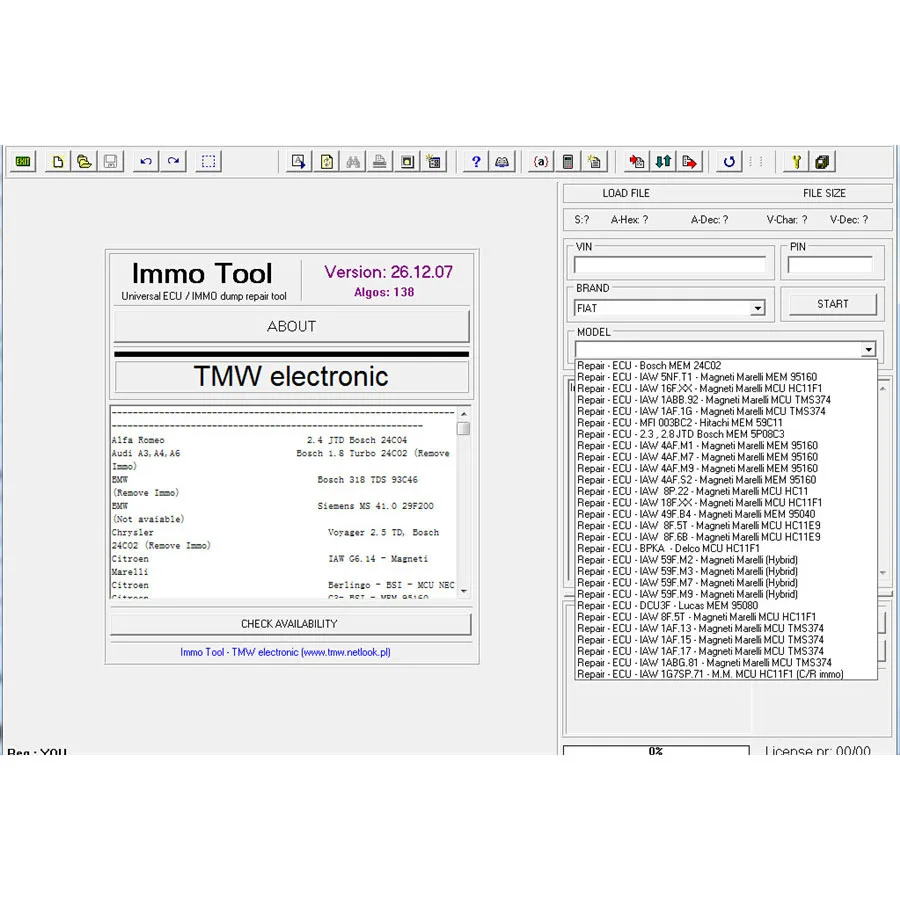Select Repair ECU Bosch MEM 24C02
Screen dimensions: 900x900
[726, 366]
